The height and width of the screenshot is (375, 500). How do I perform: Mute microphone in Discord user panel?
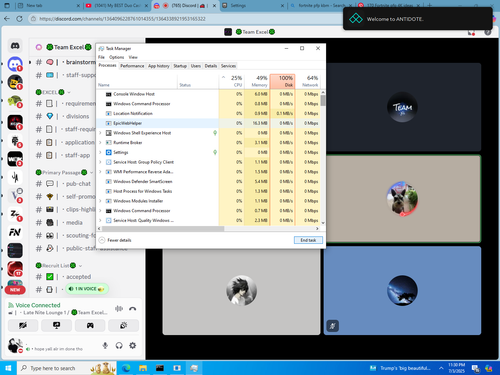click(x=105, y=346)
